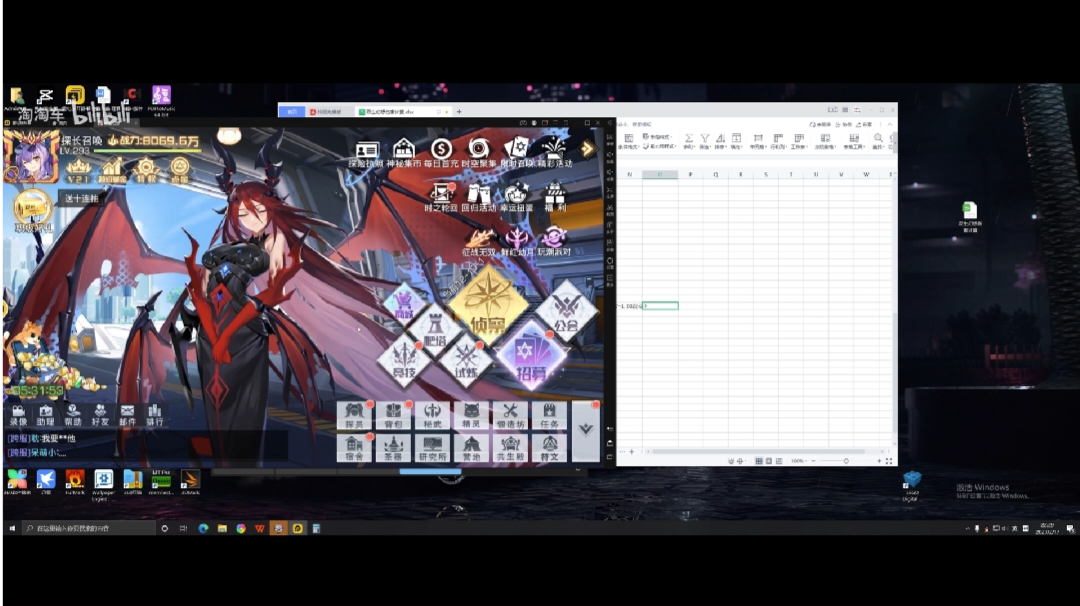
Task: Select the gold 侦察 compass tile
Action: pos(487,304)
